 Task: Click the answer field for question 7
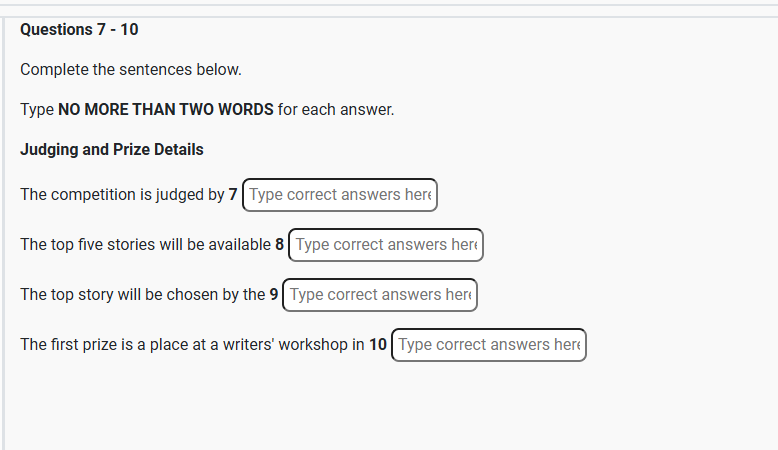point(339,195)
